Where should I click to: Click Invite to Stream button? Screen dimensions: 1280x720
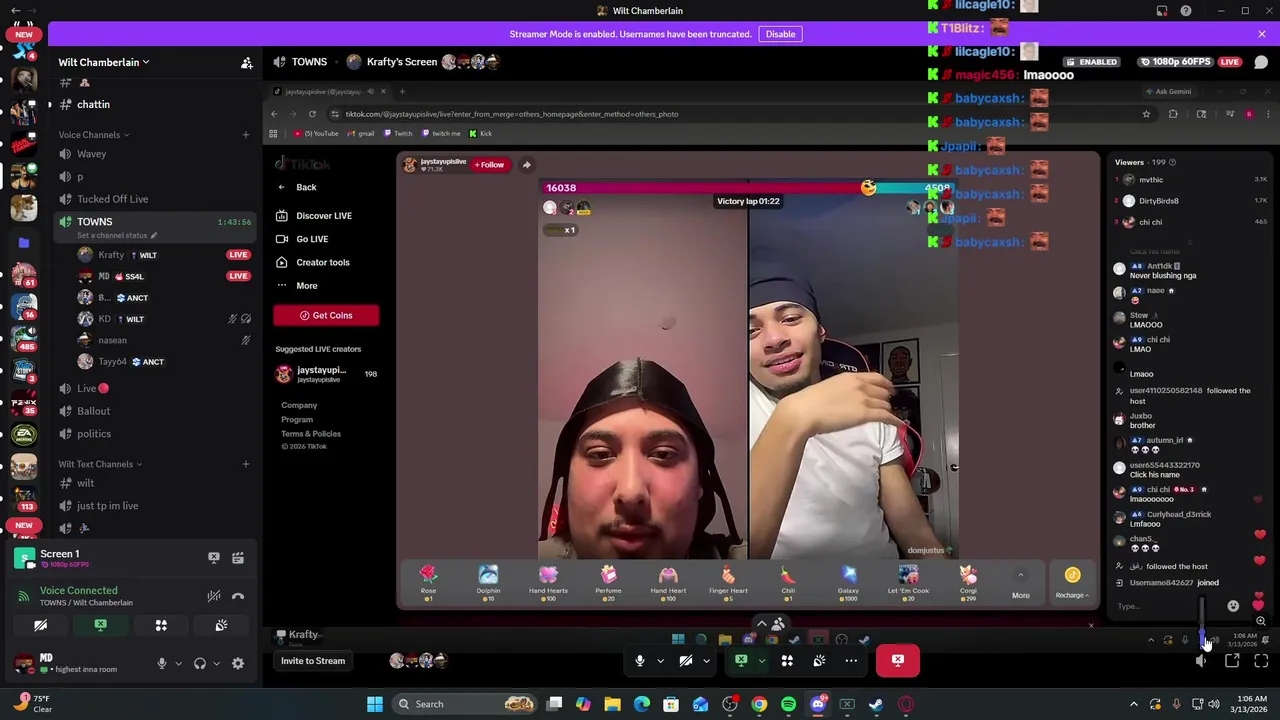(x=313, y=661)
